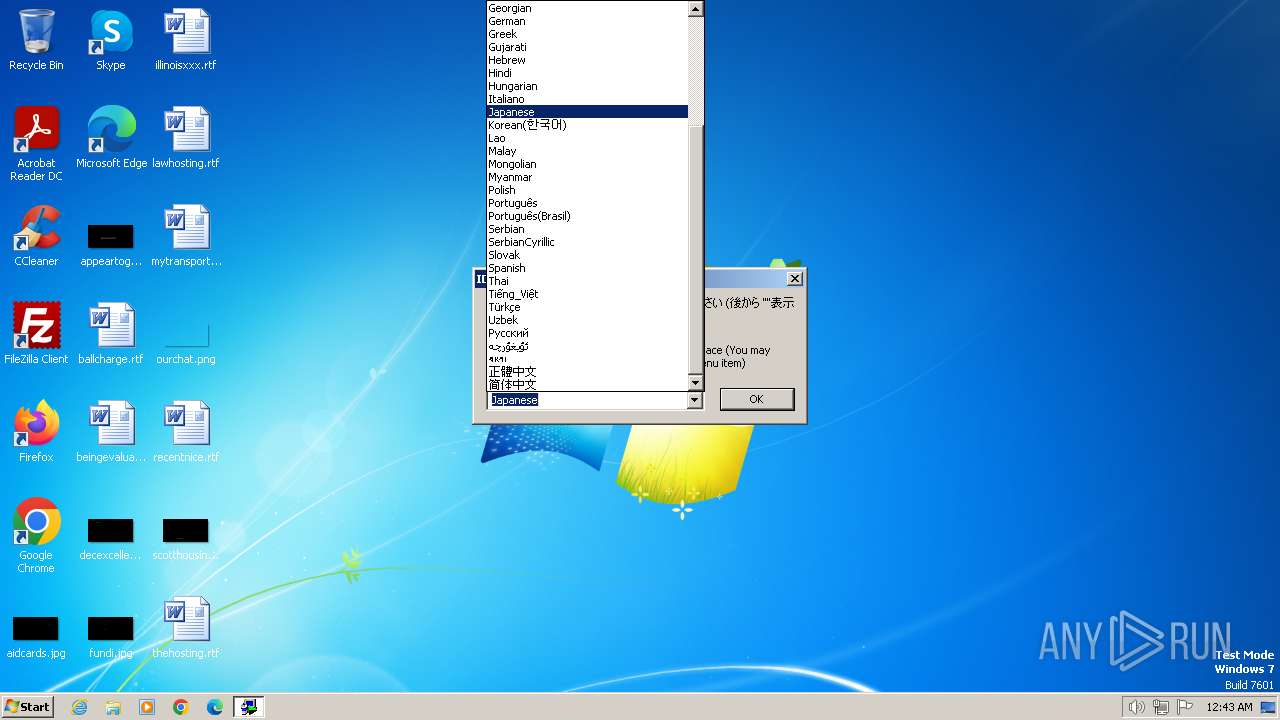Launch the Microsoft Edge desktop shortcut
1280x720 pixels.
click(x=111, y=138)
